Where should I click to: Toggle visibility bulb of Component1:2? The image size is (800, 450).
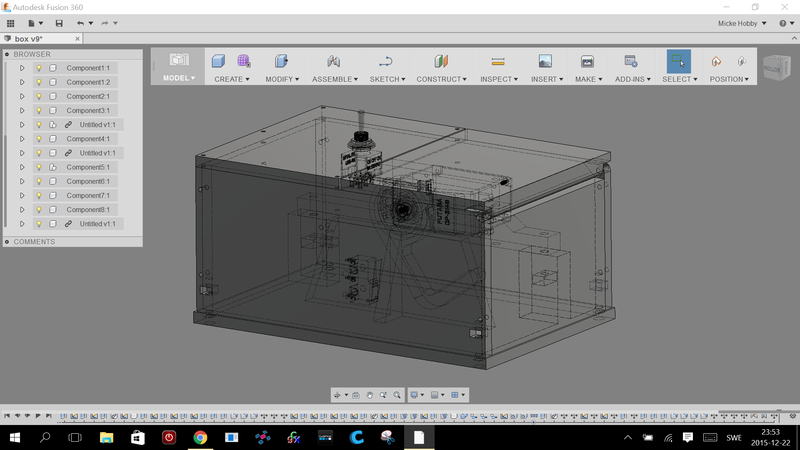click(x=39, y=82)
